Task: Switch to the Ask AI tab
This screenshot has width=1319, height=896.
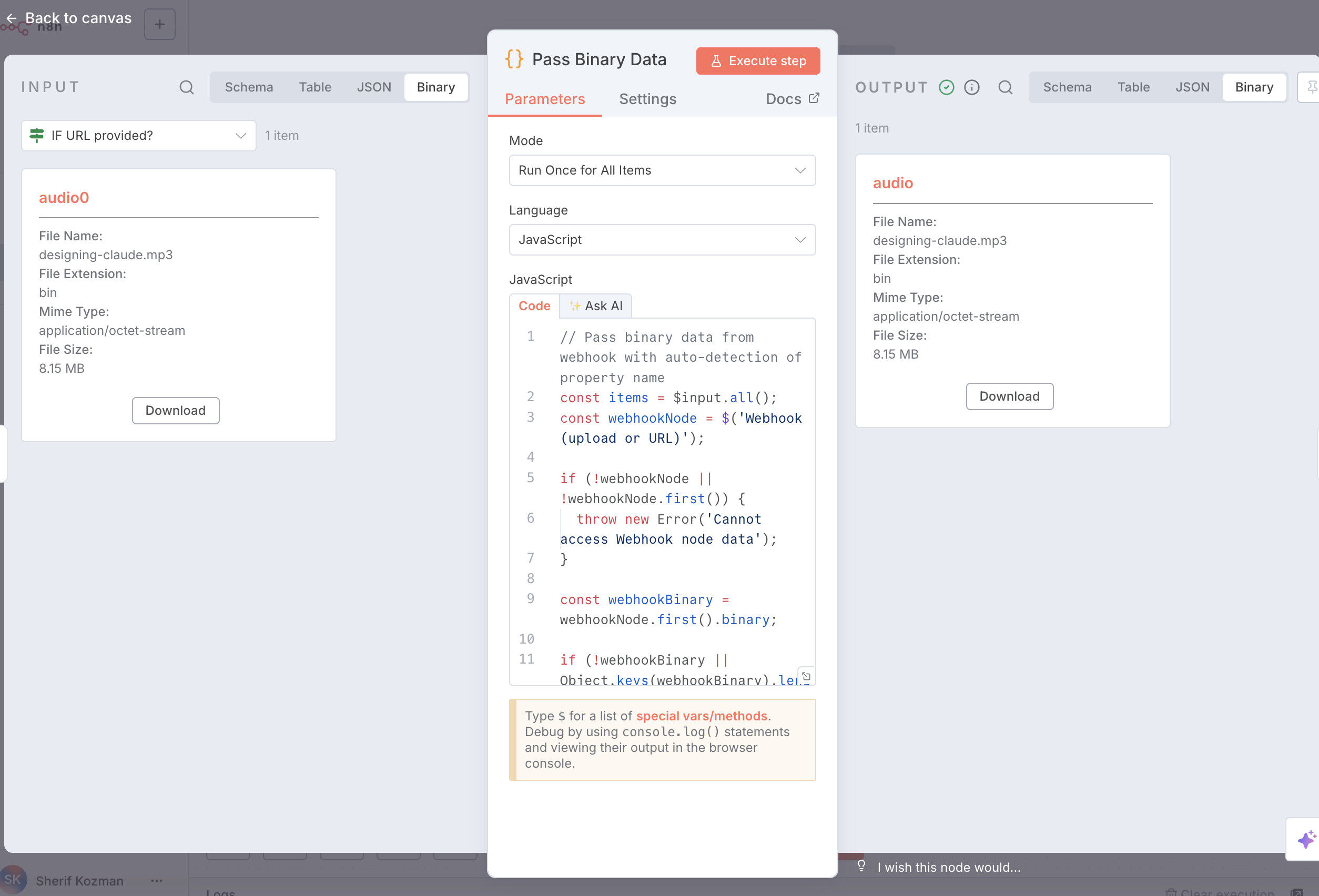Action: tap(595, 306)
